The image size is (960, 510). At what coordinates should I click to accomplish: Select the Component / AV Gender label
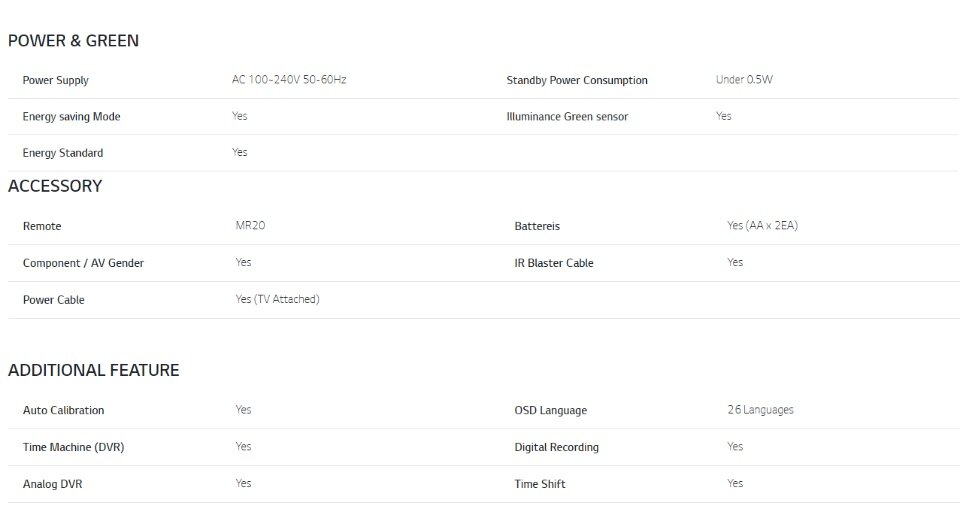pyautogui.click(x=83, y=263)
